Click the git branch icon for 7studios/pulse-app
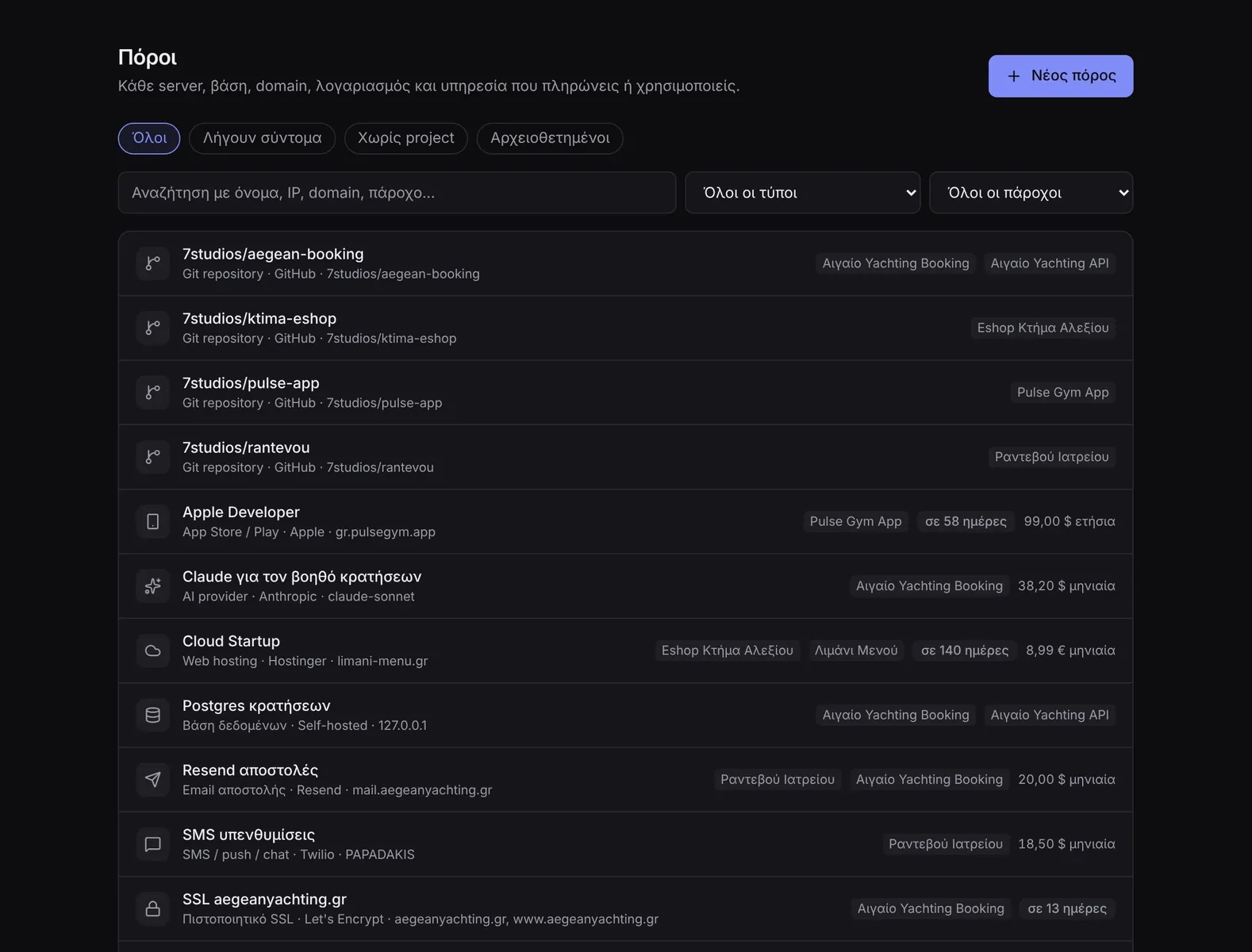The width and height of the screenshot is (1252, 952). [153, 392]
